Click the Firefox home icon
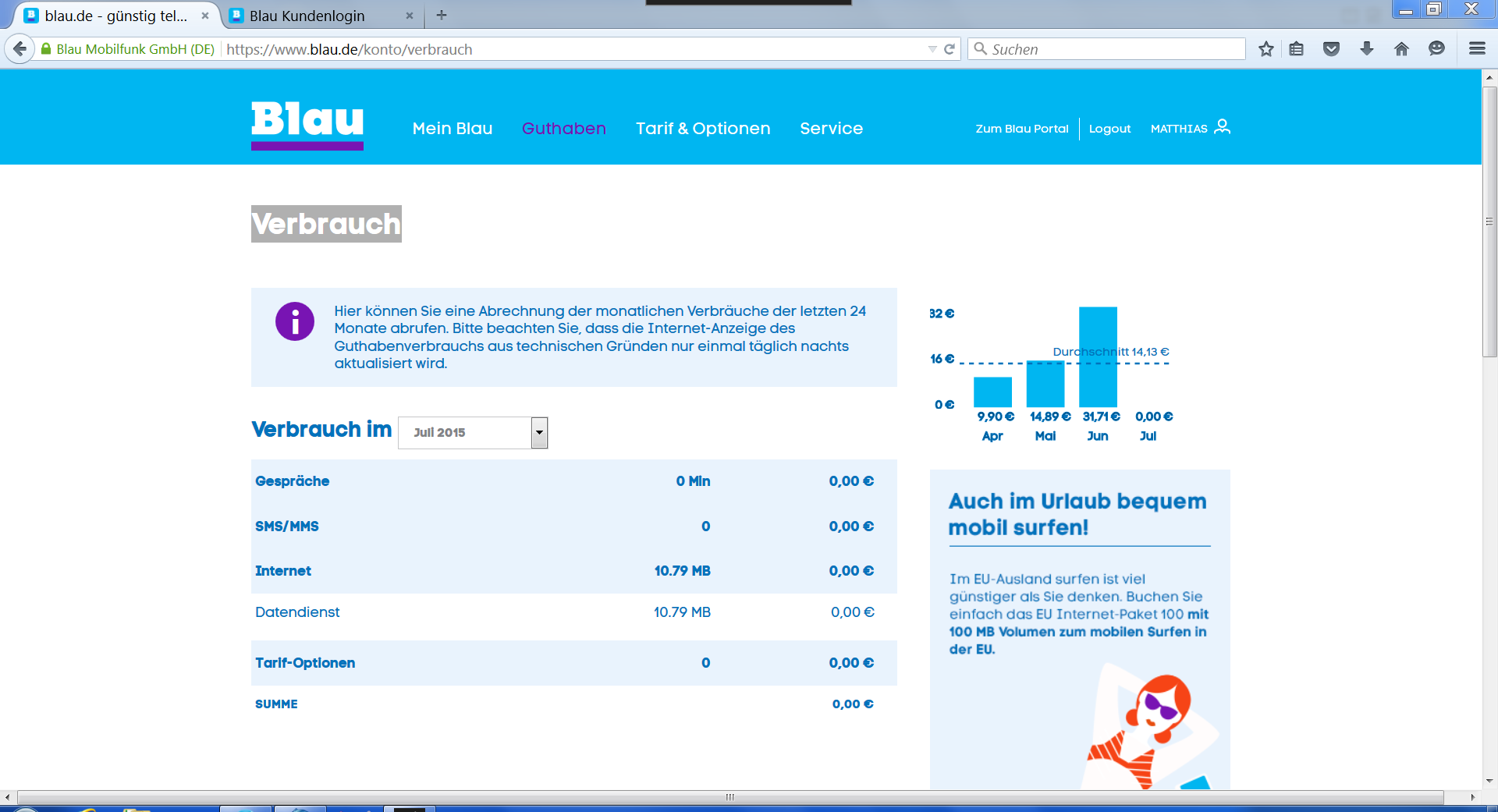Viewport: 1498px width, 812px height. point(1402,49)
